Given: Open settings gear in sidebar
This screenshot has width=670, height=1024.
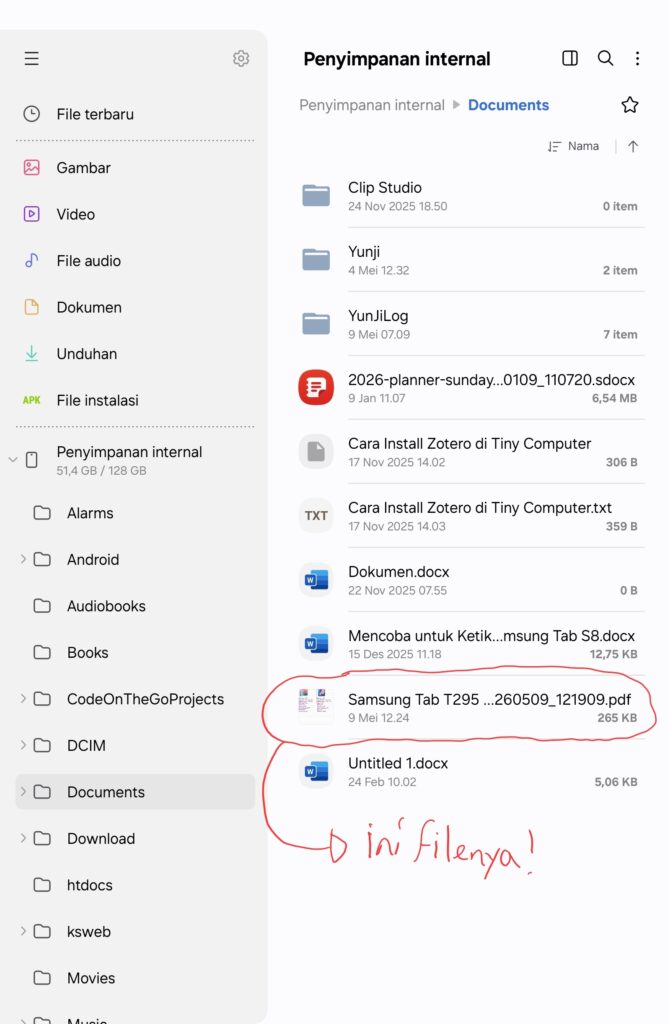Looking at the screenshot, I should [x=241, y=59].
